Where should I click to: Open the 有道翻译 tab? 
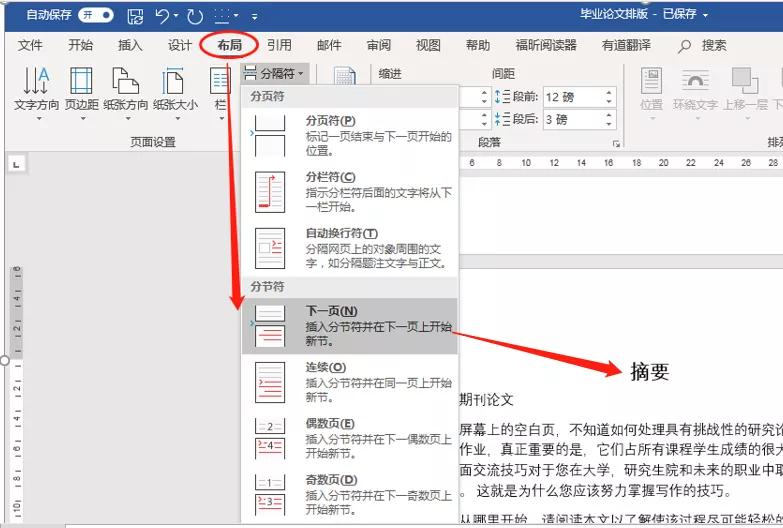pyautogui.click(x=626, y=45)
